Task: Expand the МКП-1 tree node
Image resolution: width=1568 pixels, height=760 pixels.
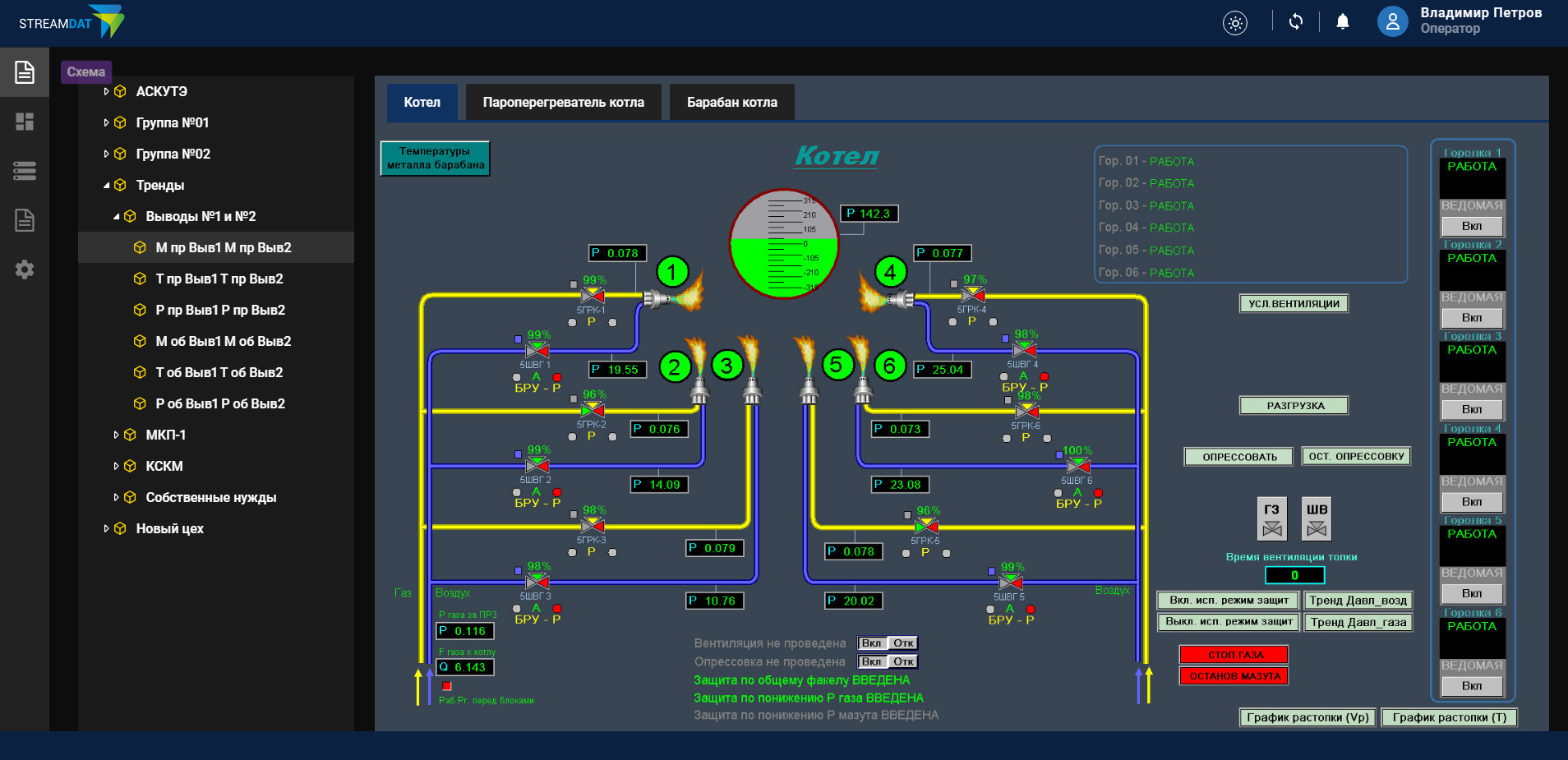Action: [x=118, y=434]
